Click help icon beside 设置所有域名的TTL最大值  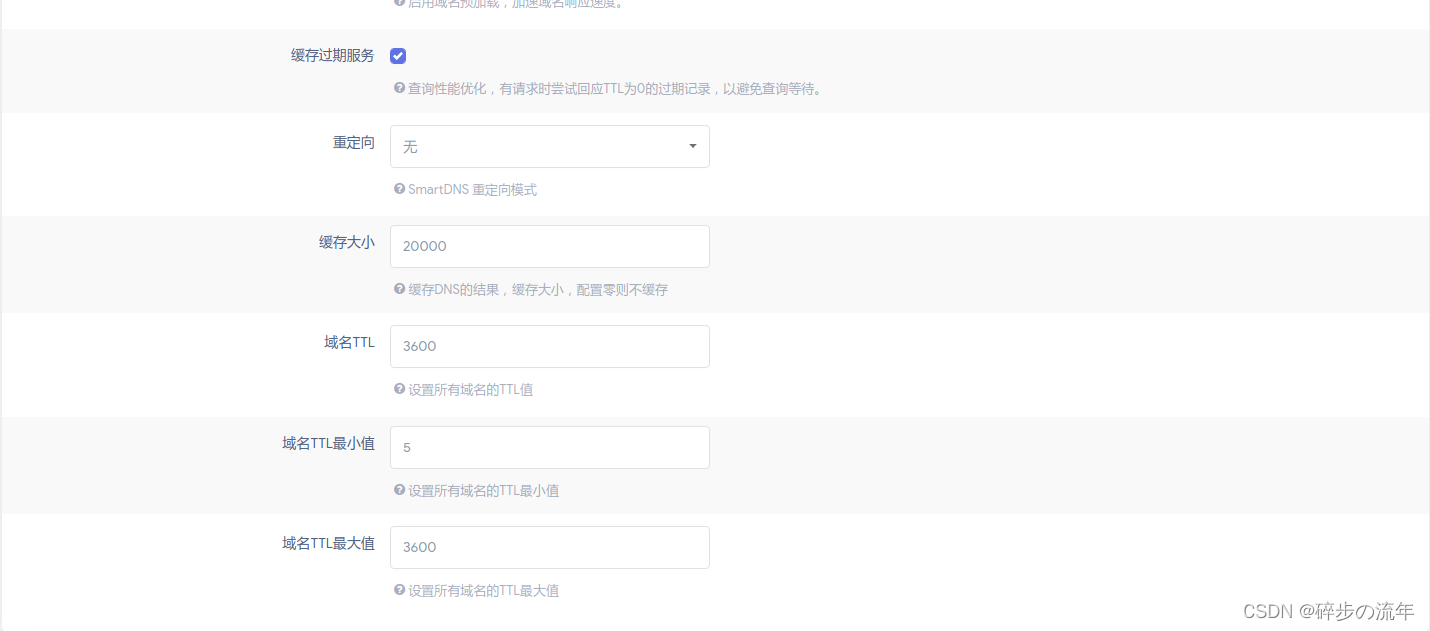coord(400,590)
